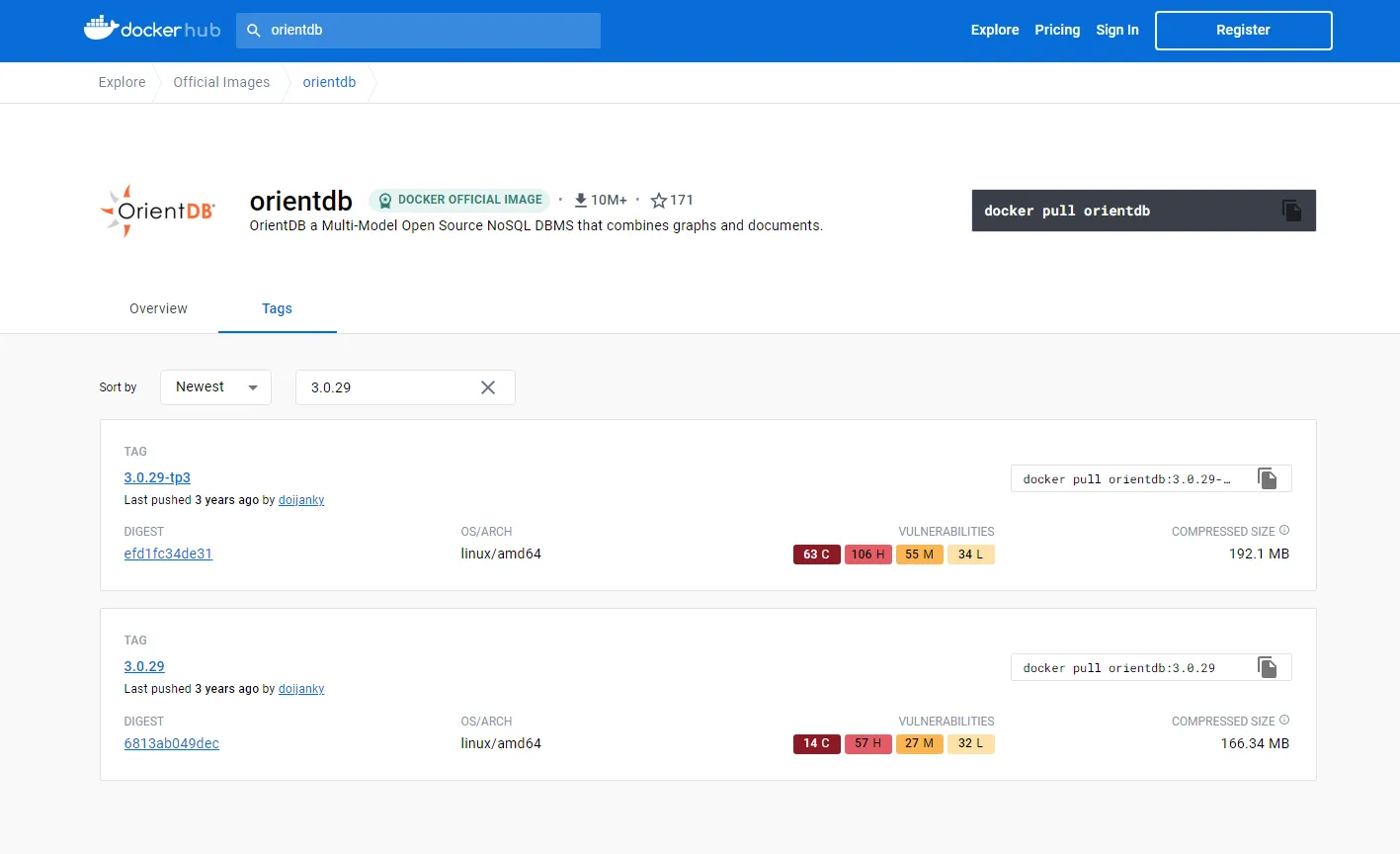Go to Official Images breadcrumb

point(221,82)
